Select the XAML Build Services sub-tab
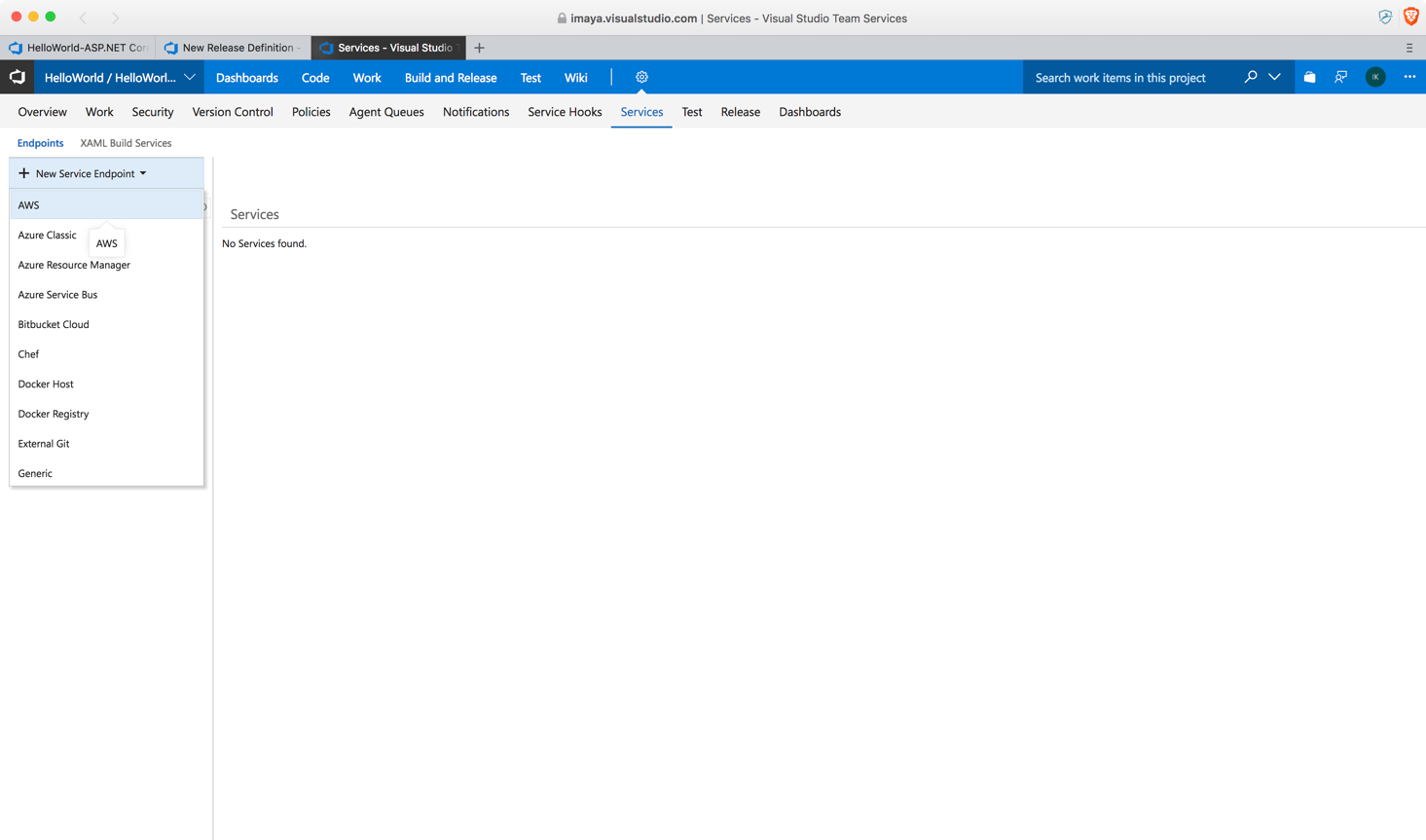1426x840 pixels. point(126,143)
